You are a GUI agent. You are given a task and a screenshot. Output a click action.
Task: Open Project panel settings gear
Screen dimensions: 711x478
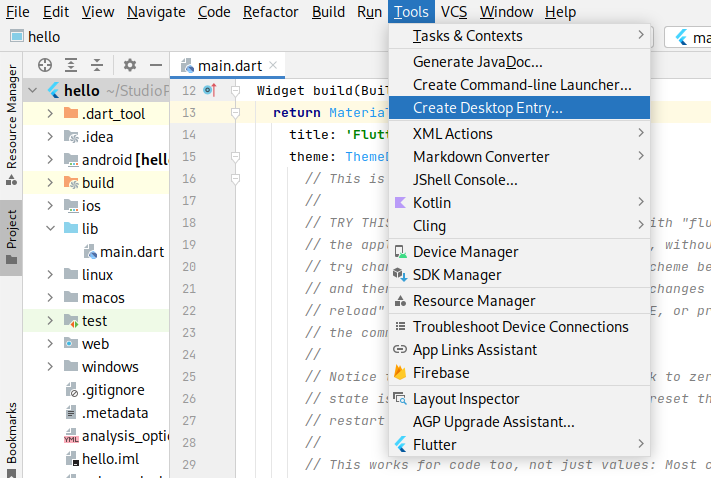pyautogui.click(x=130, y=65)
